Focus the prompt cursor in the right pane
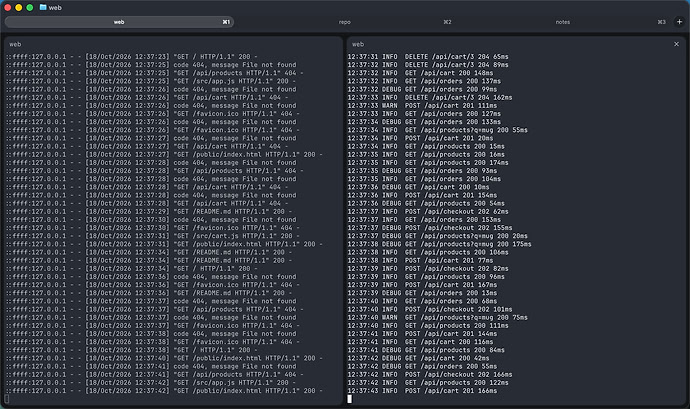The height and width of the screenshot is (409, 690). pos(349,399)
